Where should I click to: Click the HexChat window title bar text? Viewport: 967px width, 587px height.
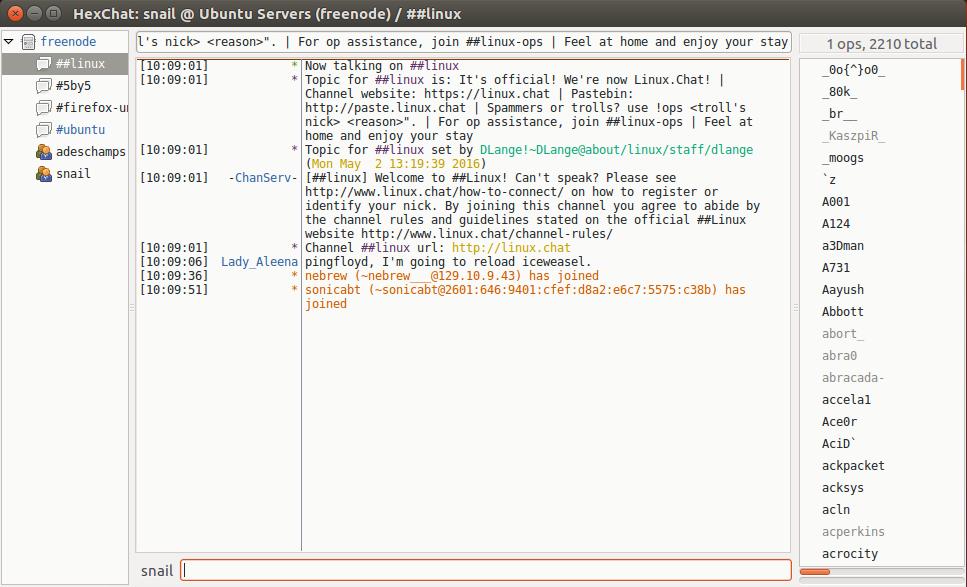tap(267, 14)
